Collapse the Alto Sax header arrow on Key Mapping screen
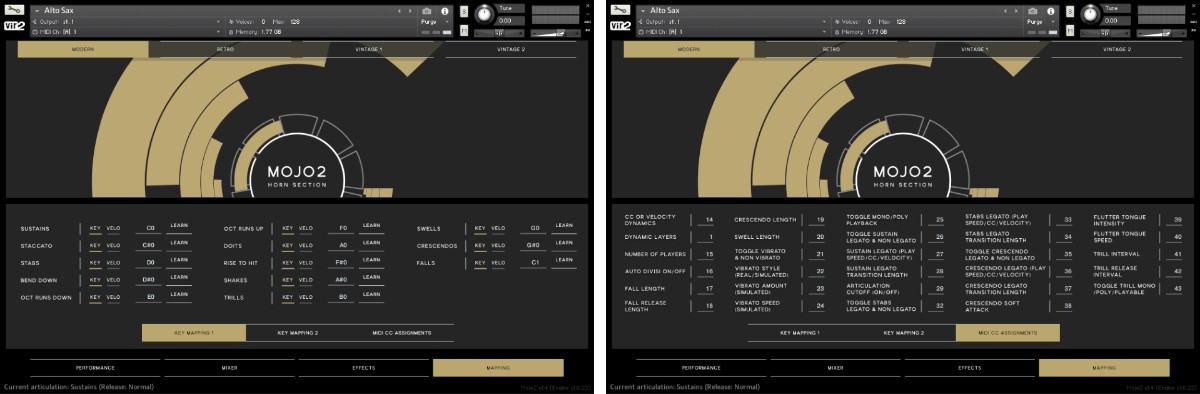 pos(36,10)
